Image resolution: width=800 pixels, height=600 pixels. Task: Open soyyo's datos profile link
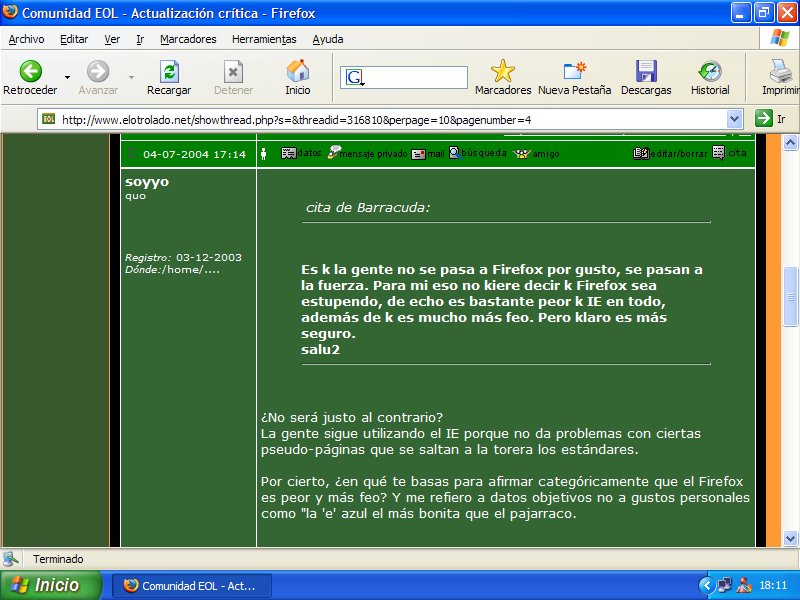[x=301, y=153]
